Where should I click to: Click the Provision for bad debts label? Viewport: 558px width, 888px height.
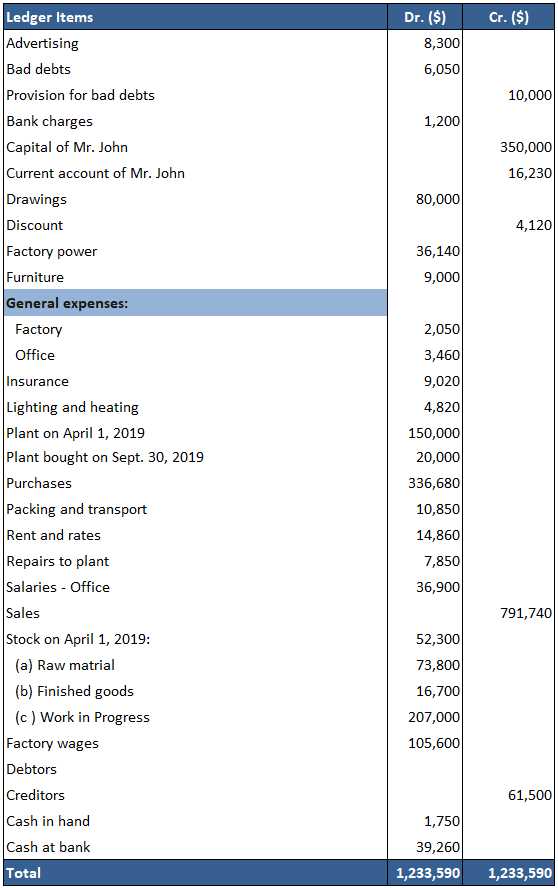[x=80, y=95]
